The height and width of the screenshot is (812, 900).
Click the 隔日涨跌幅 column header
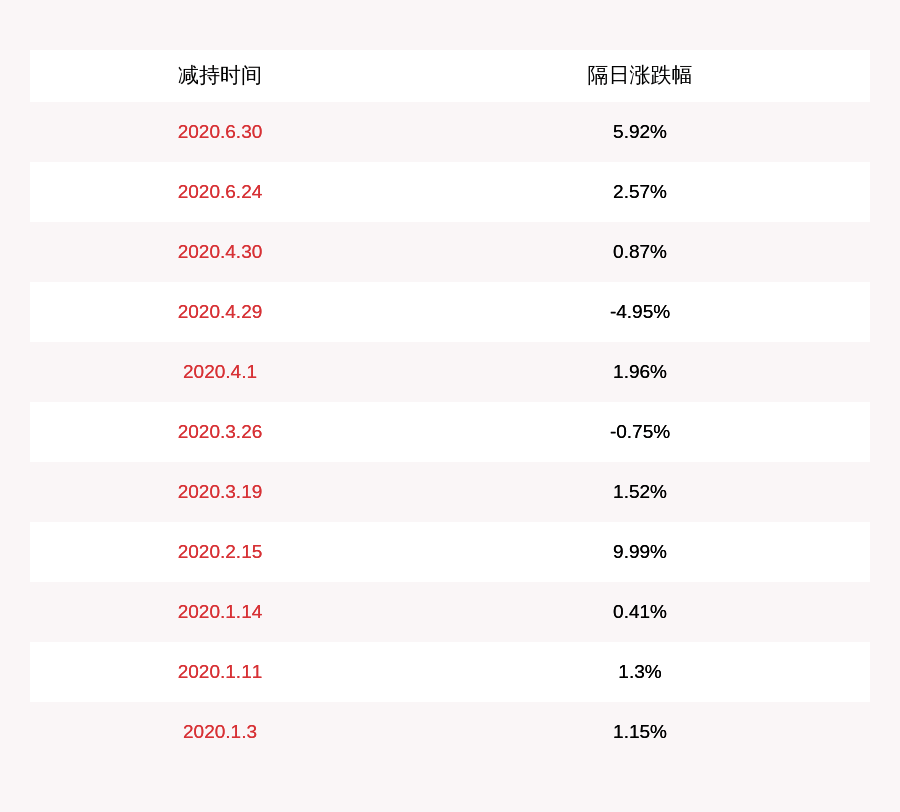click(640, 76)
